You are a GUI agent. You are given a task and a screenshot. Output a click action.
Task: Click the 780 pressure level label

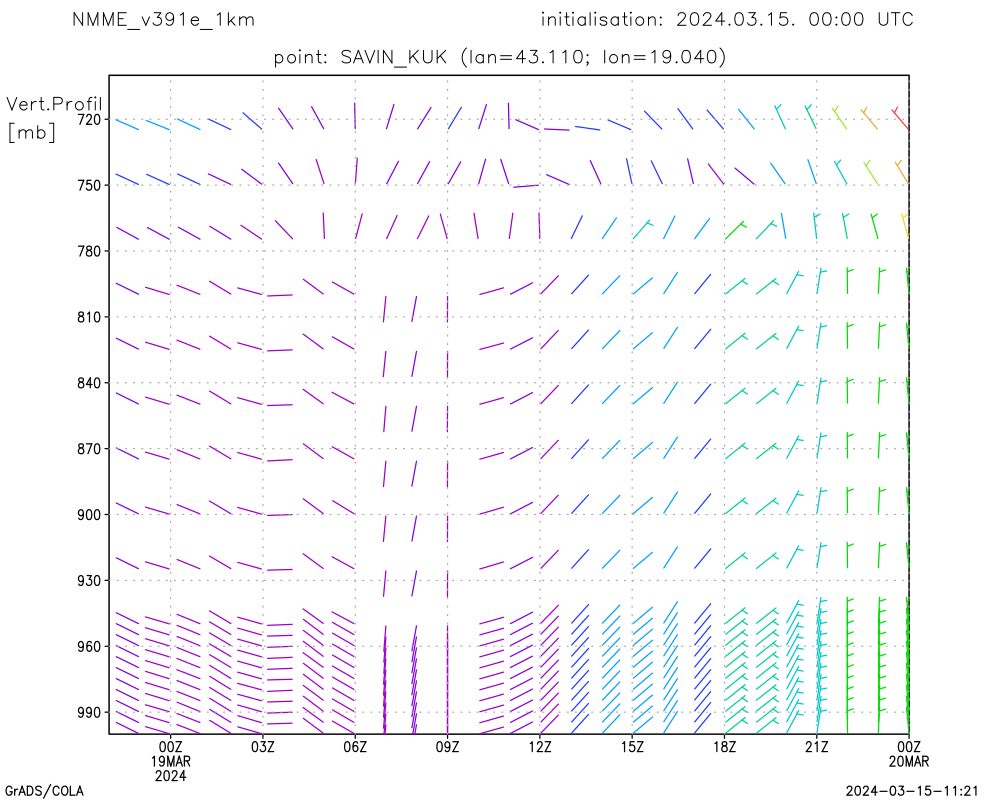[89, 251]
